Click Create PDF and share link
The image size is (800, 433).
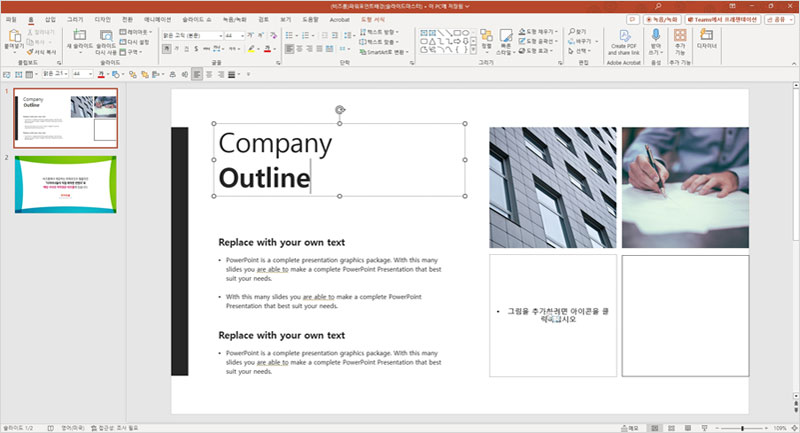[623, 37]
